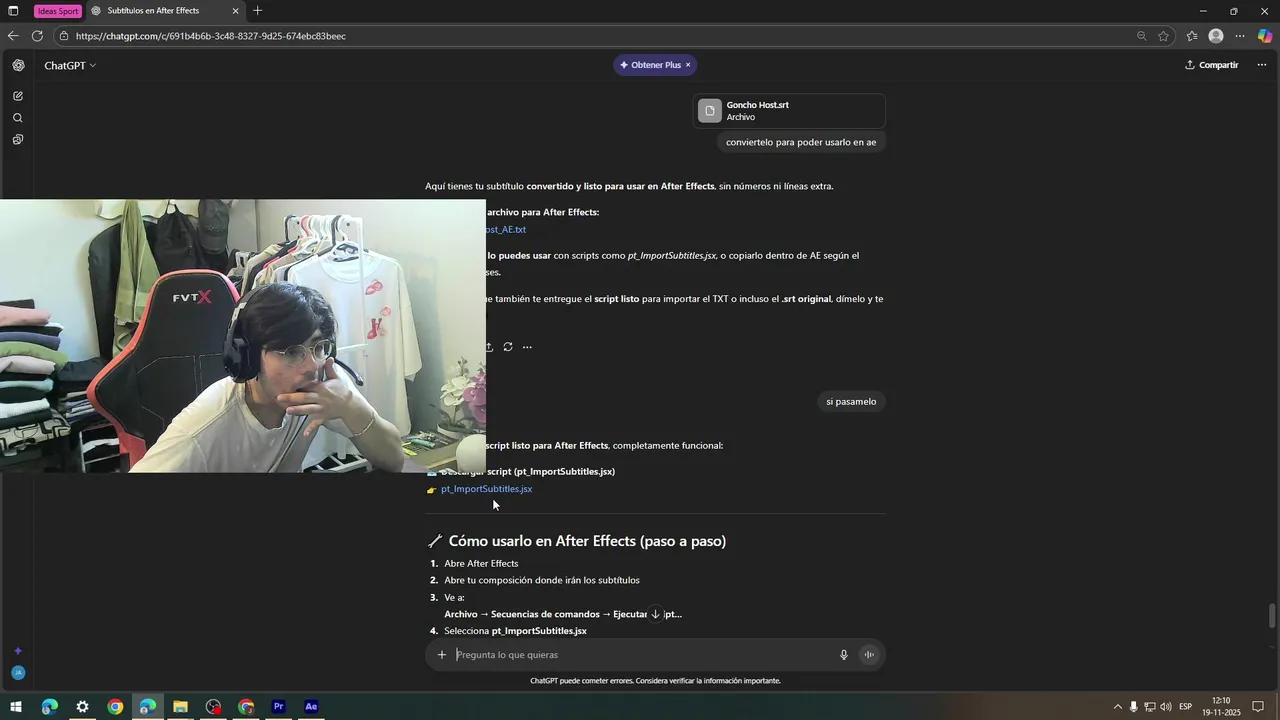1280x720 pixels.
Task: Open the browser profile avatar
Action: tap(1216, 36)
